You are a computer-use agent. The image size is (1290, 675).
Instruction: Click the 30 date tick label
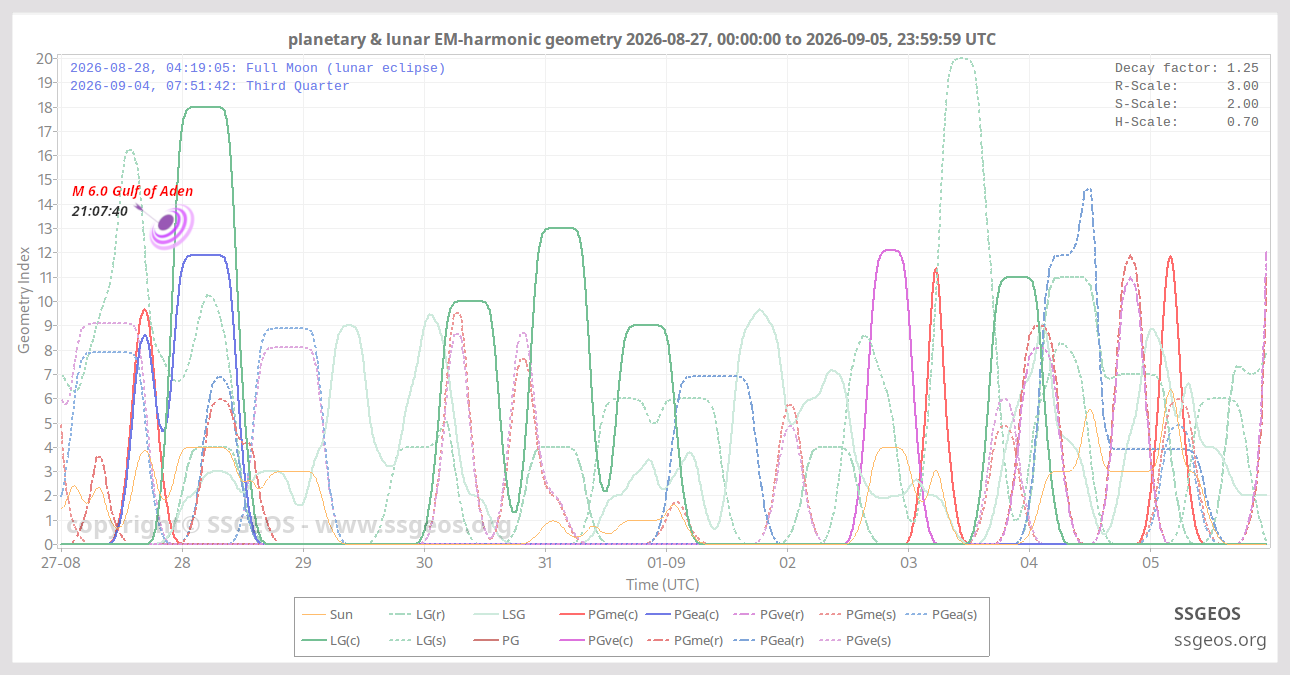424,563
